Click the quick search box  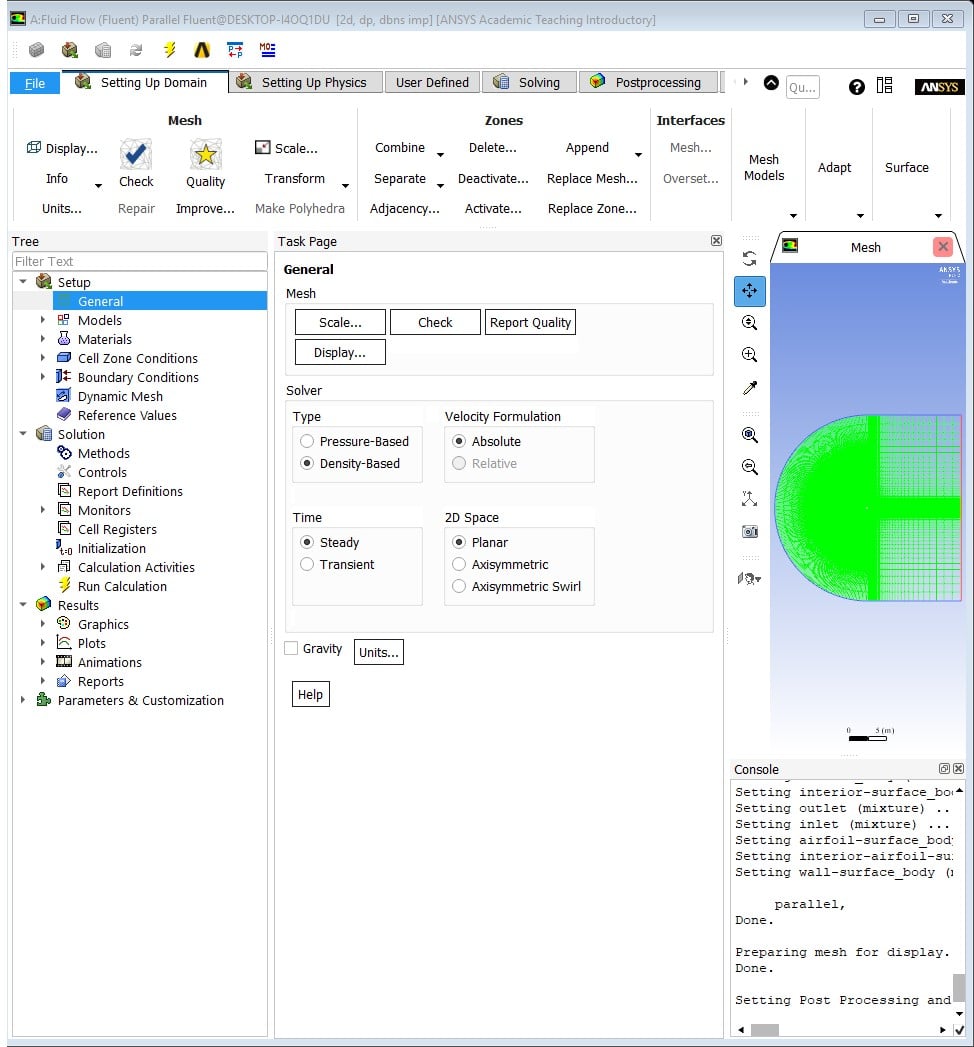point(802,87)
